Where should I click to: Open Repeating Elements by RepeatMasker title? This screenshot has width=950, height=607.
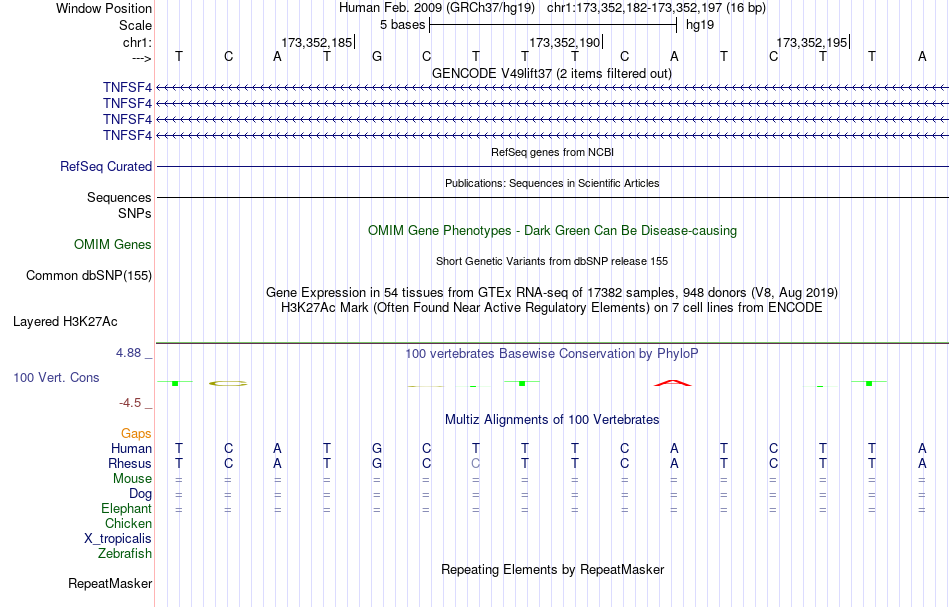coord(553,569)
